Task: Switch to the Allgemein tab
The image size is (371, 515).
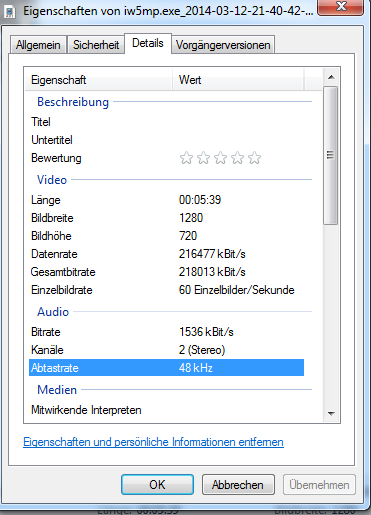Action: 38,45
